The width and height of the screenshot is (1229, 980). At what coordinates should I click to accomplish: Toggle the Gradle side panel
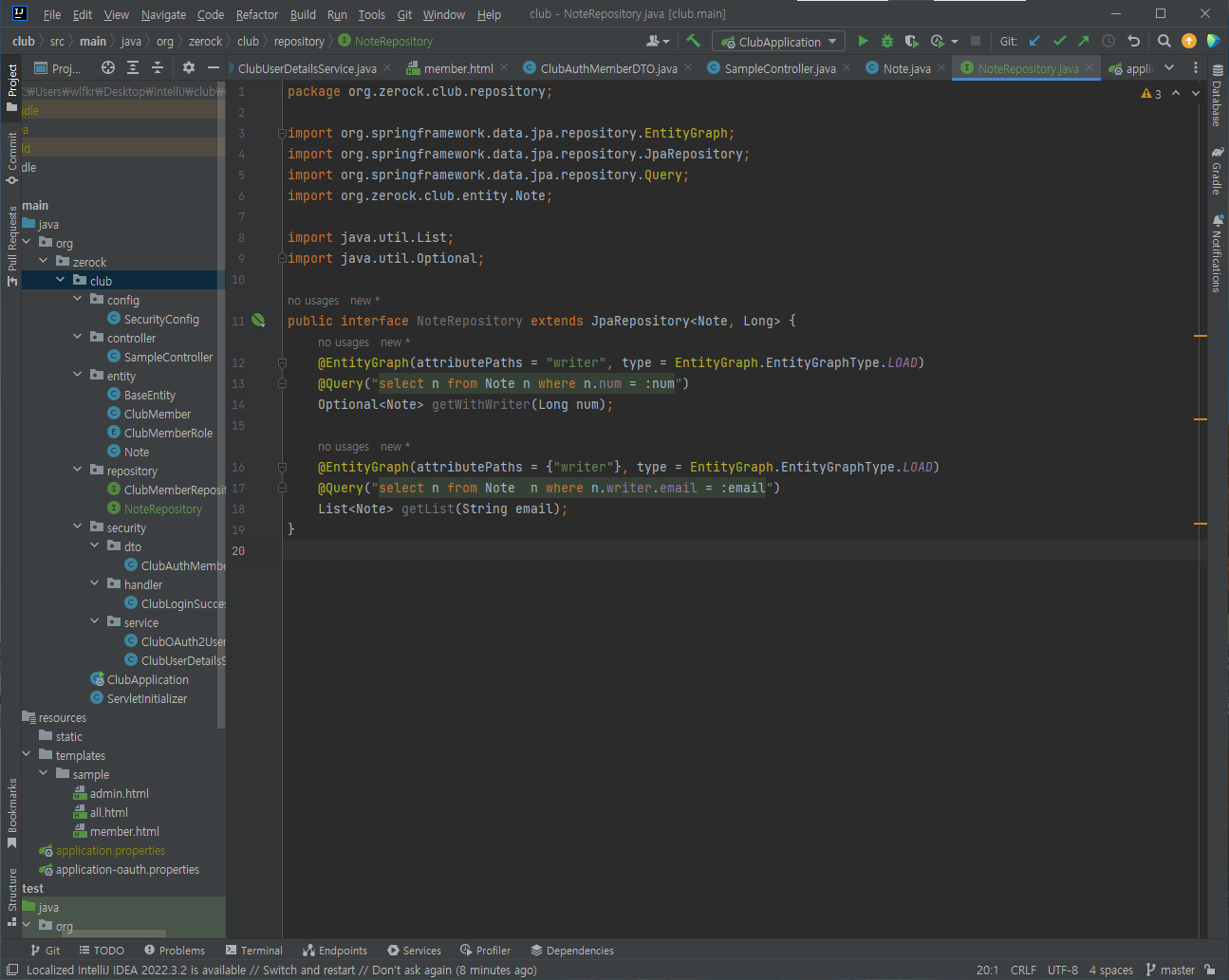(1217, 171)
